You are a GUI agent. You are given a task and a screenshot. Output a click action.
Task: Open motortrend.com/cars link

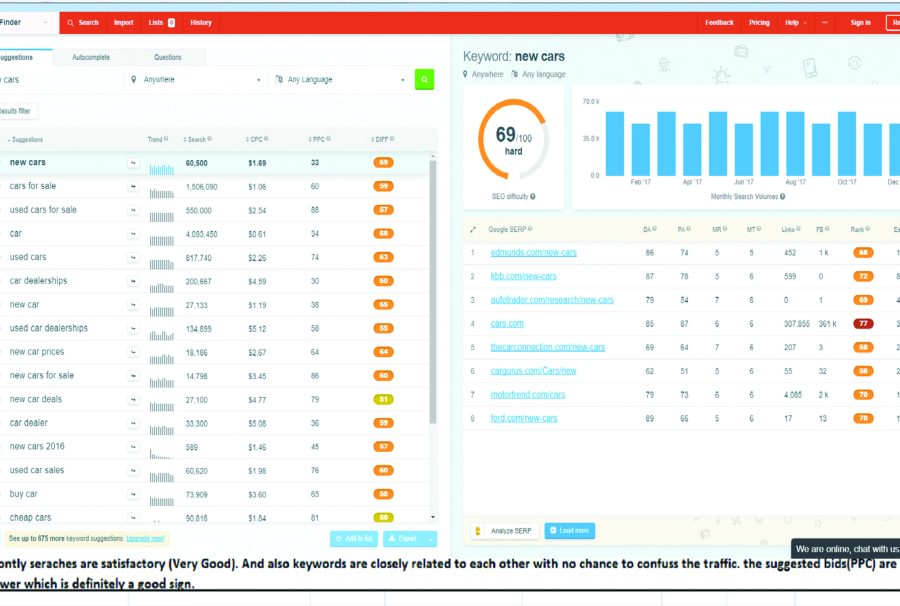point(527,395)
